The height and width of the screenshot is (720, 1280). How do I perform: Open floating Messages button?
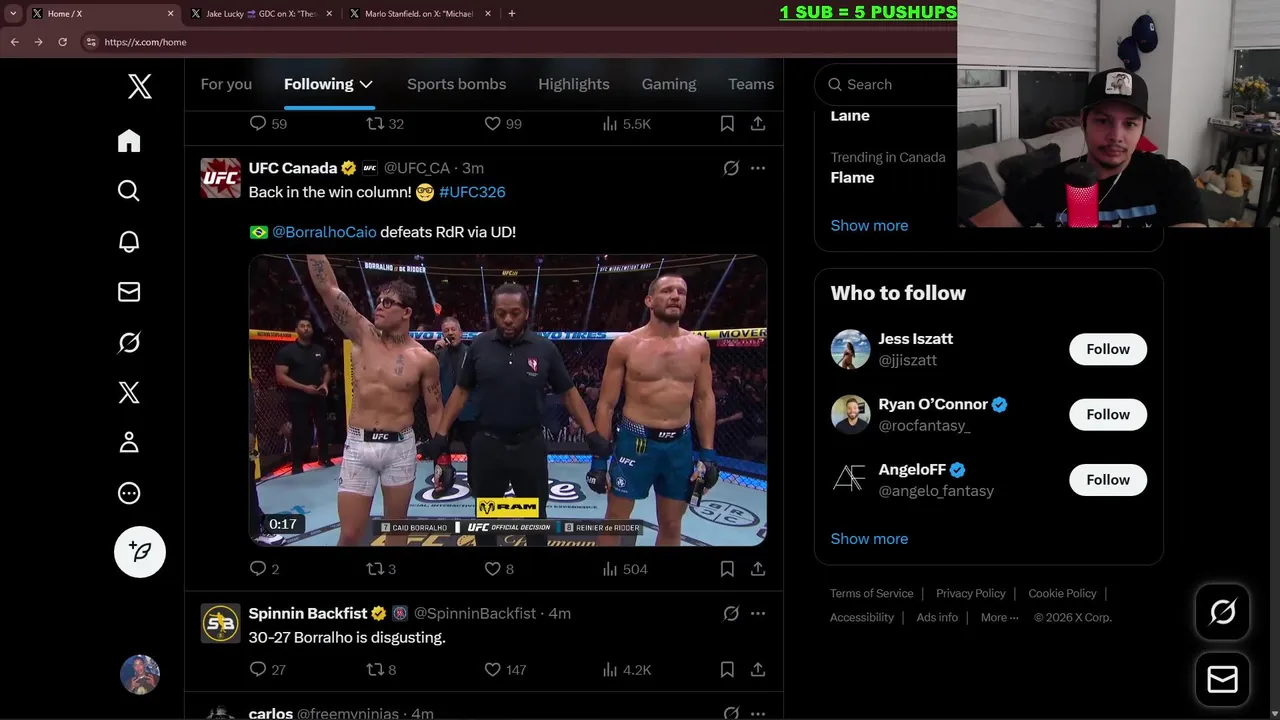click(1222, 680)
